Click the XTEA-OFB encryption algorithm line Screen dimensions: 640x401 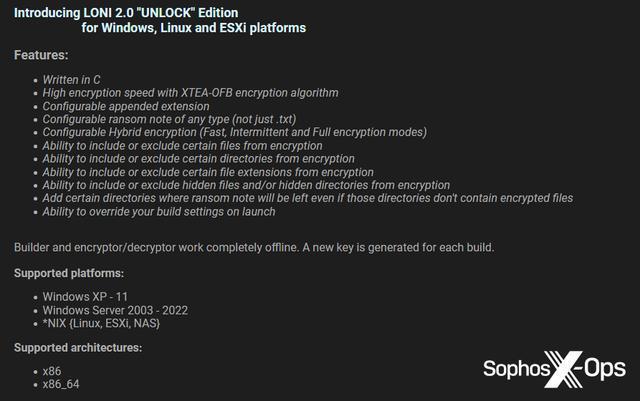(x=190, y=92)
